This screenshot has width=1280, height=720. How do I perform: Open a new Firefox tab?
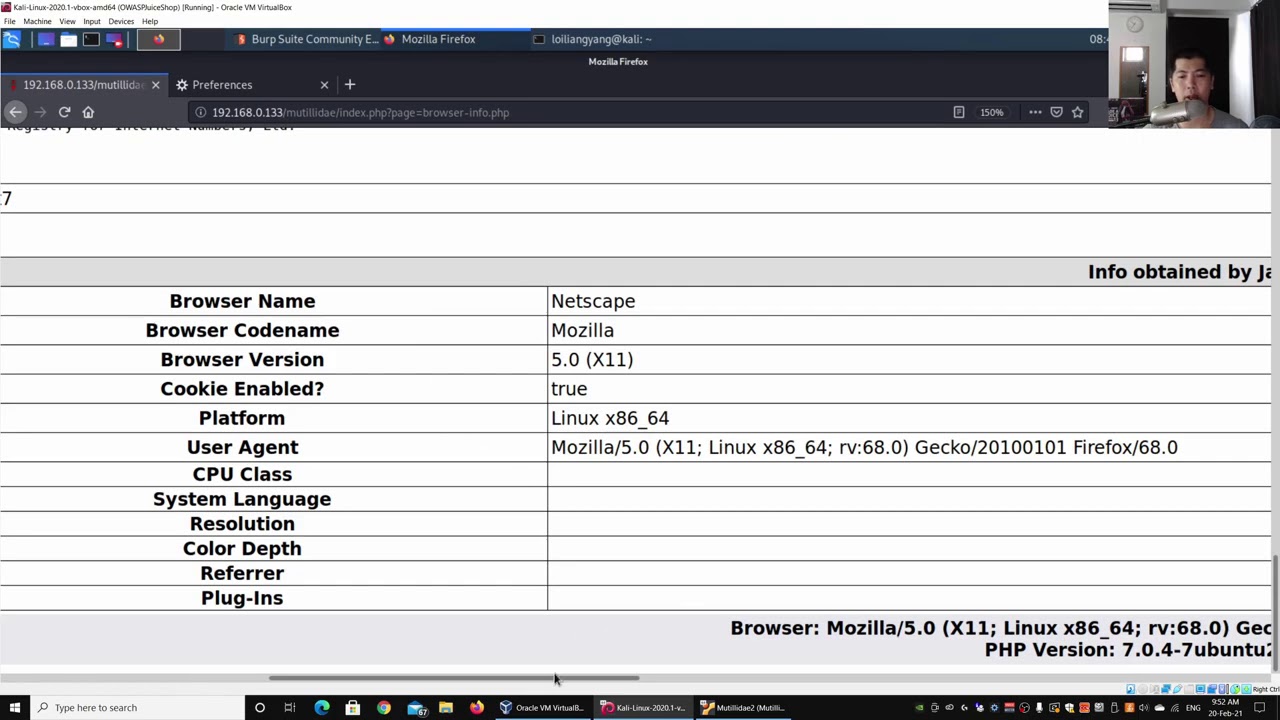[350, 85]
